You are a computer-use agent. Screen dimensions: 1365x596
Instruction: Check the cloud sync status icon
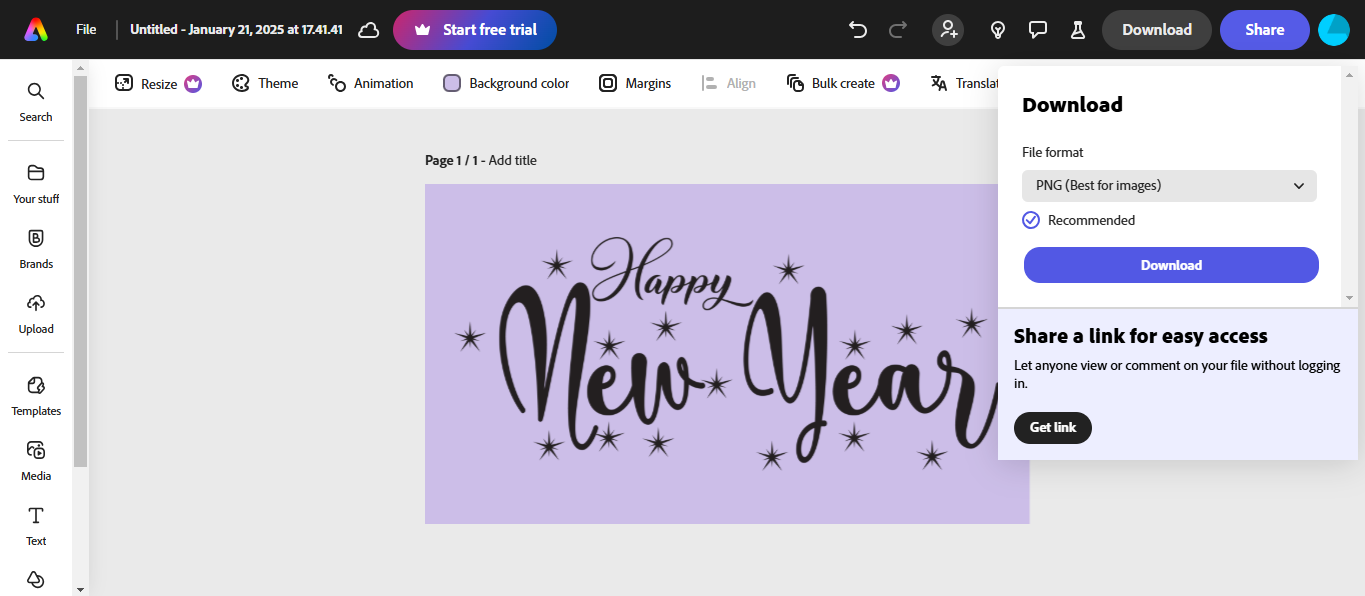pyautogui.click(x=369, y=30)
